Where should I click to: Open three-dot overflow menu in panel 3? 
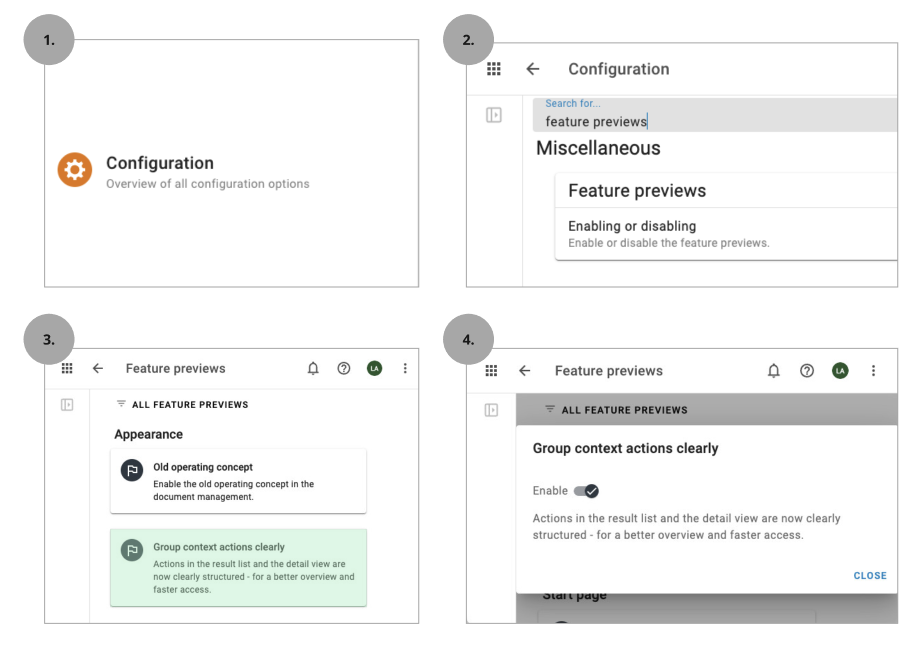(x=405, y=369)
